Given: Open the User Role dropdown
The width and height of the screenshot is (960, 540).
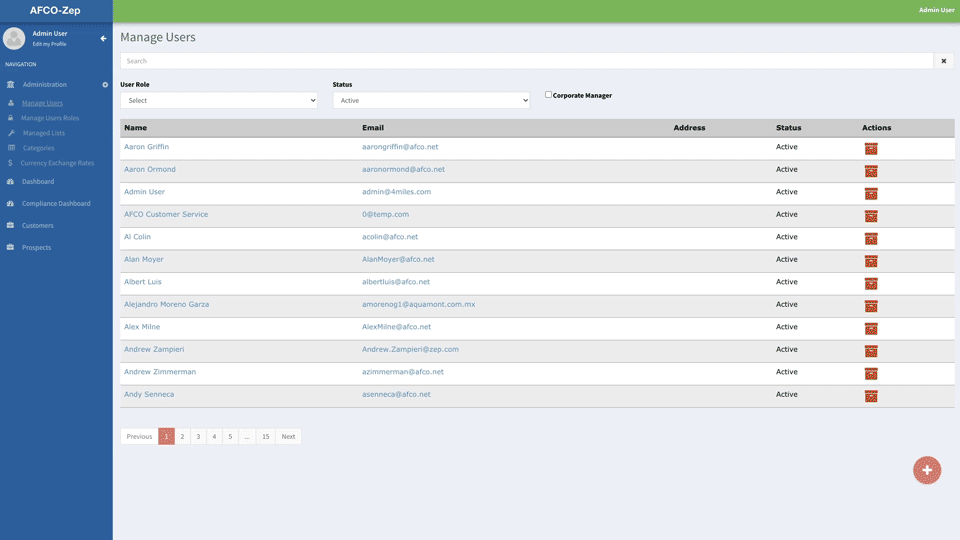Looking at the screenshot, I should [x=219, y=100].
